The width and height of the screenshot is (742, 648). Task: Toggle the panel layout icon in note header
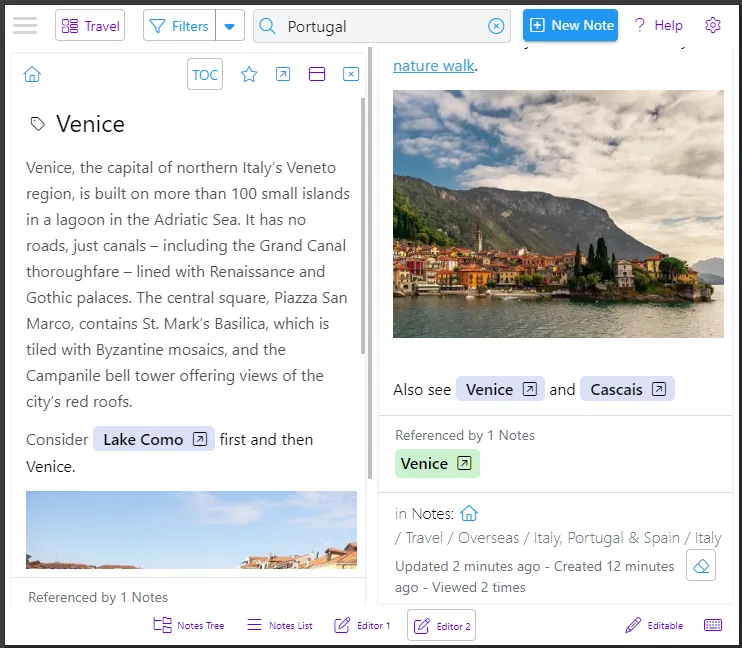point(317,75)
